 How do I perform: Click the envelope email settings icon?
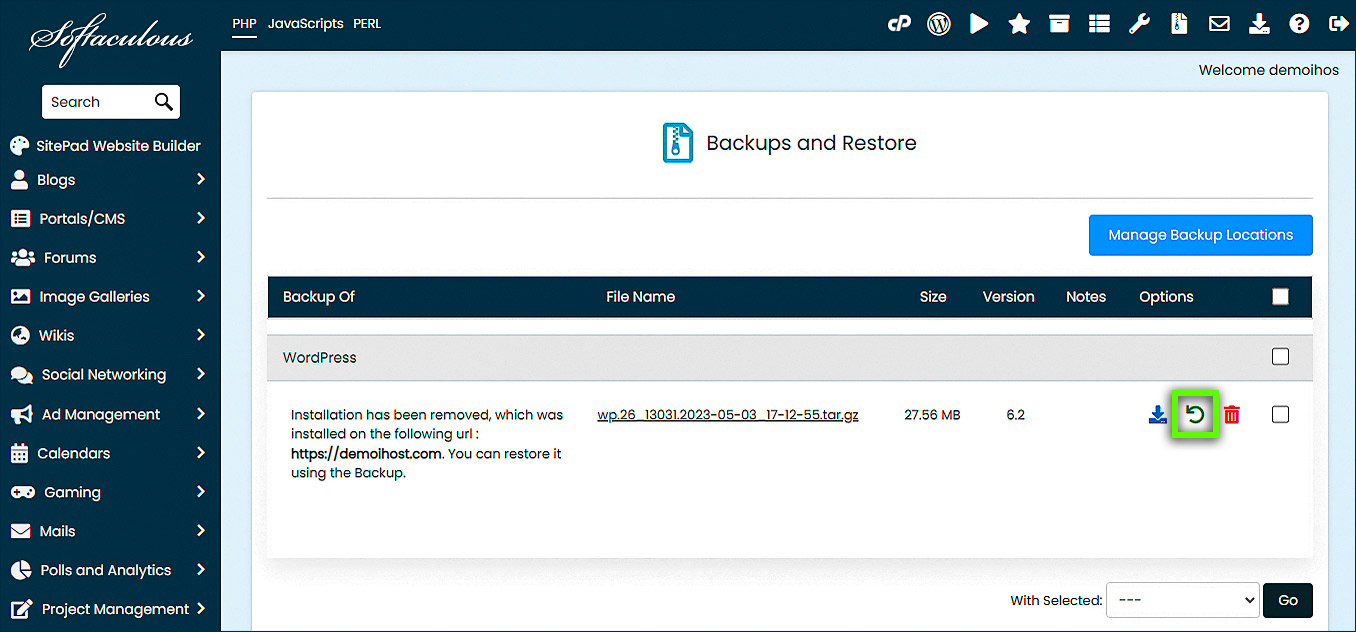(1219, 24)
